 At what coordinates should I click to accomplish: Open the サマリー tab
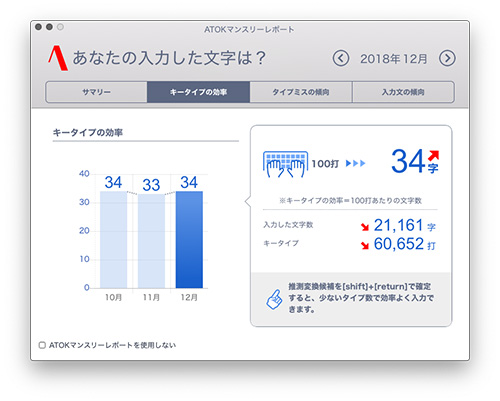(x=96, y=92)
